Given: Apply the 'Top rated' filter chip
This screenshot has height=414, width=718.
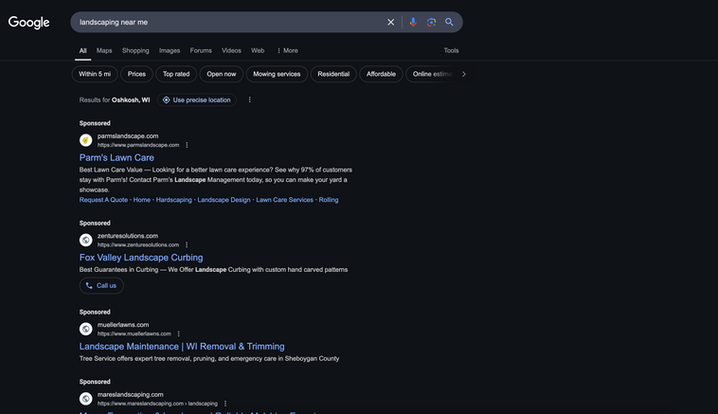Looking at the screenshot, I should pyautogui.click(x=176, y=74).
